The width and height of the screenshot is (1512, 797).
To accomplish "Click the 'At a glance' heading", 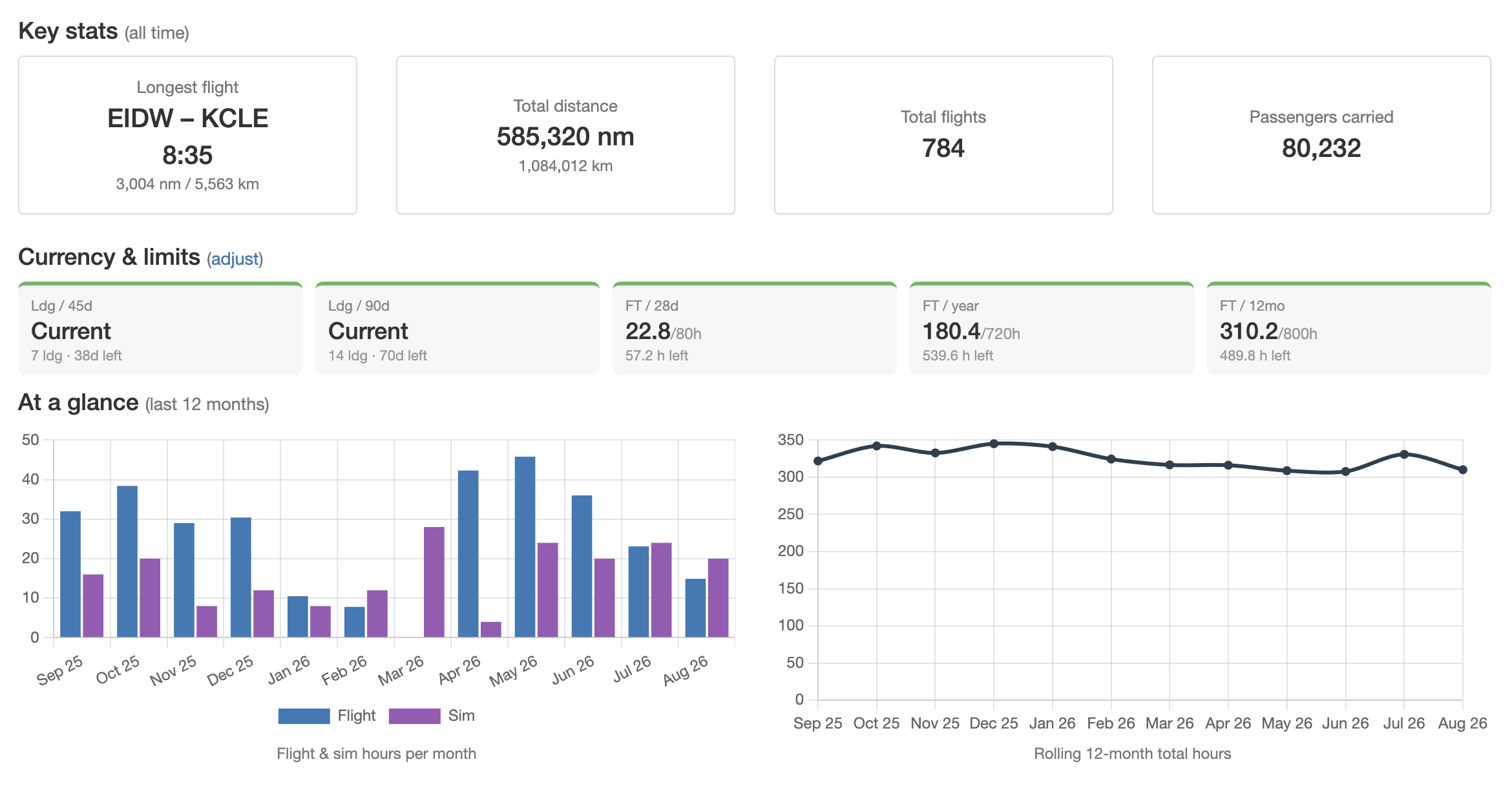I will pyautogui.click(x=78, y=402).
